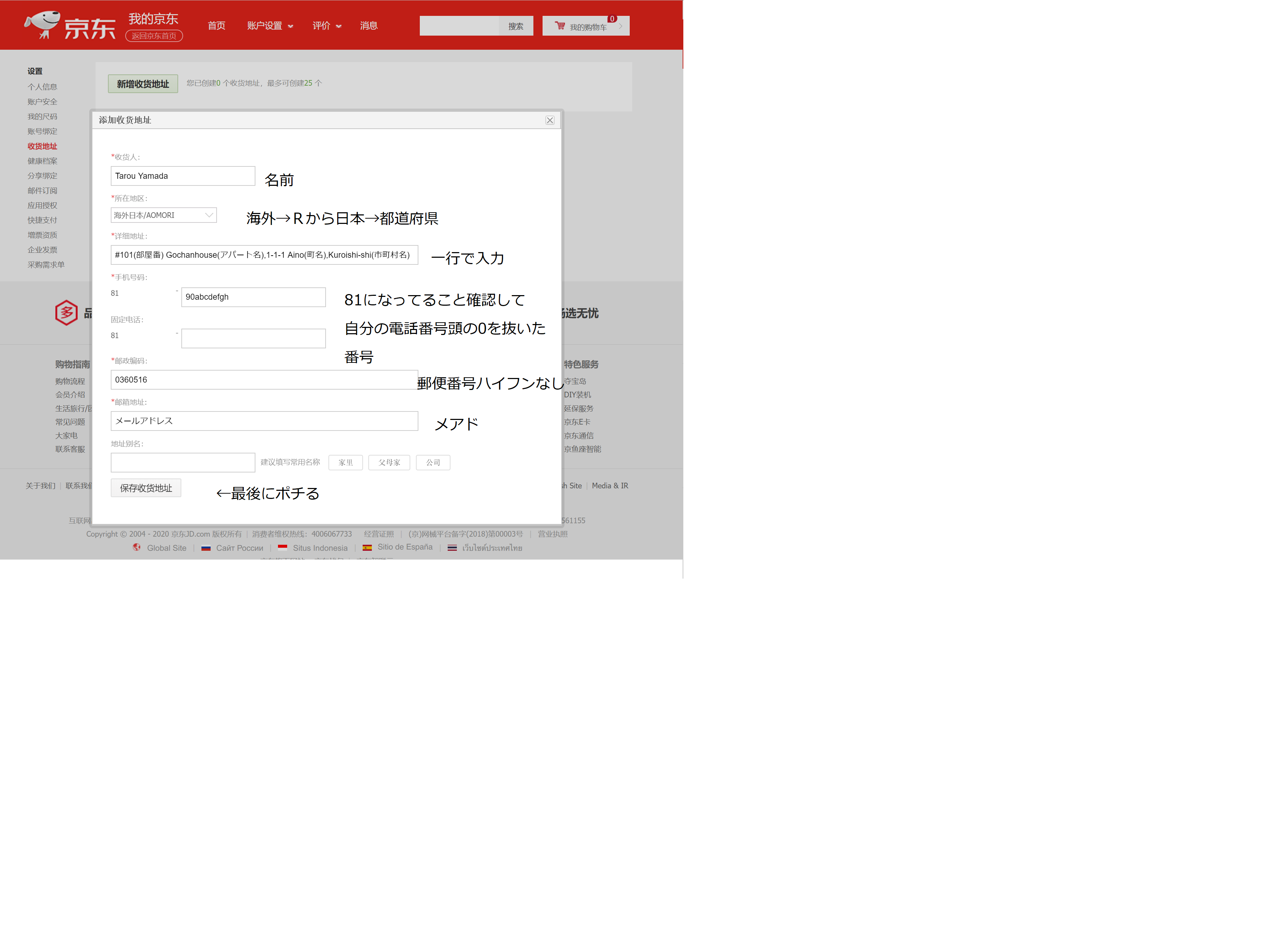Click the Russian flag icon

tap(206, 548)
